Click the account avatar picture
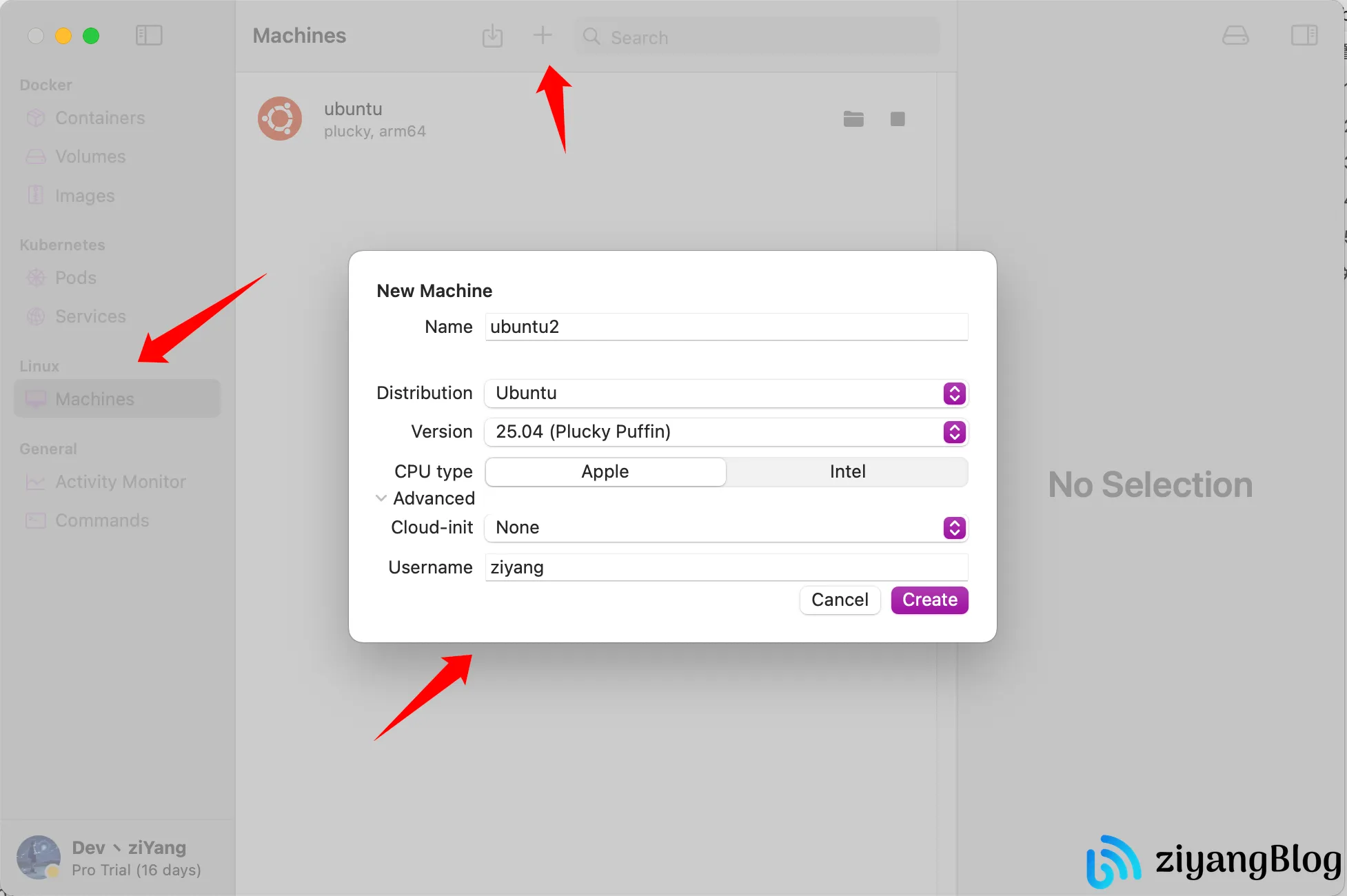 pyautogui.click(x=39, y=857)
